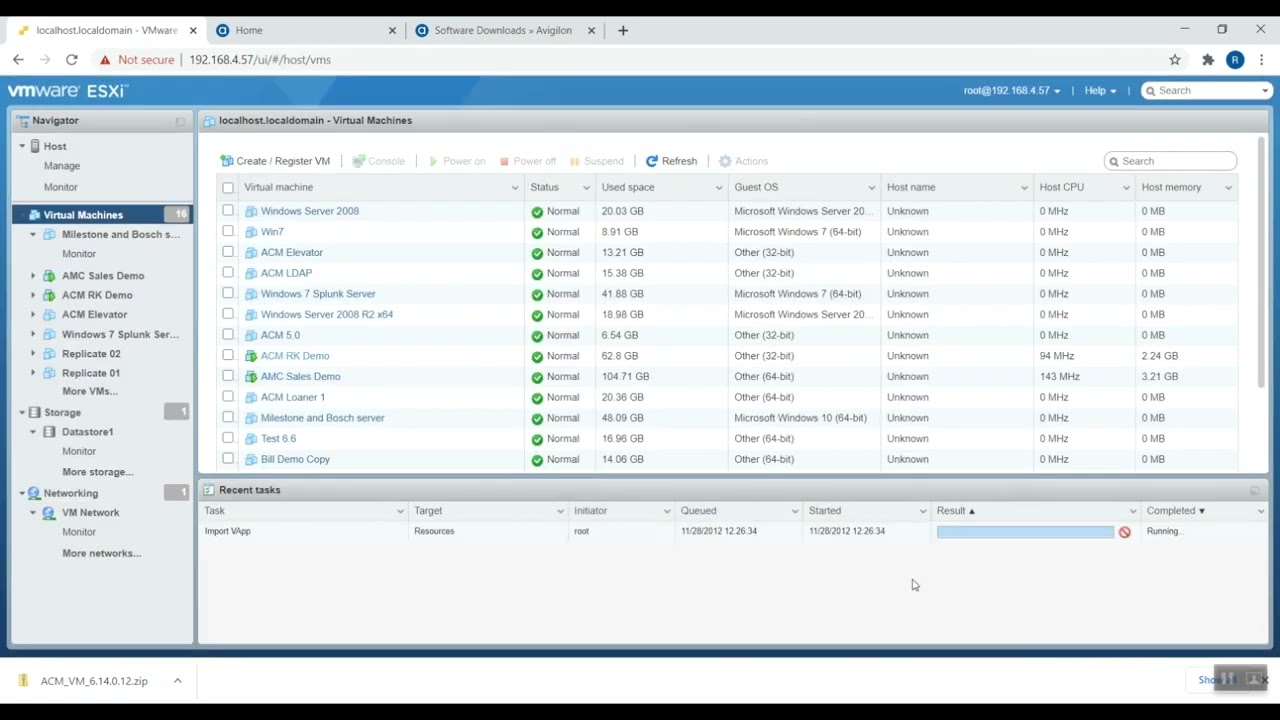1280x720 pixels.
Task: Toggle the select-all VMs checkbox
Action: pyautogui.click(x=228, y=188)
